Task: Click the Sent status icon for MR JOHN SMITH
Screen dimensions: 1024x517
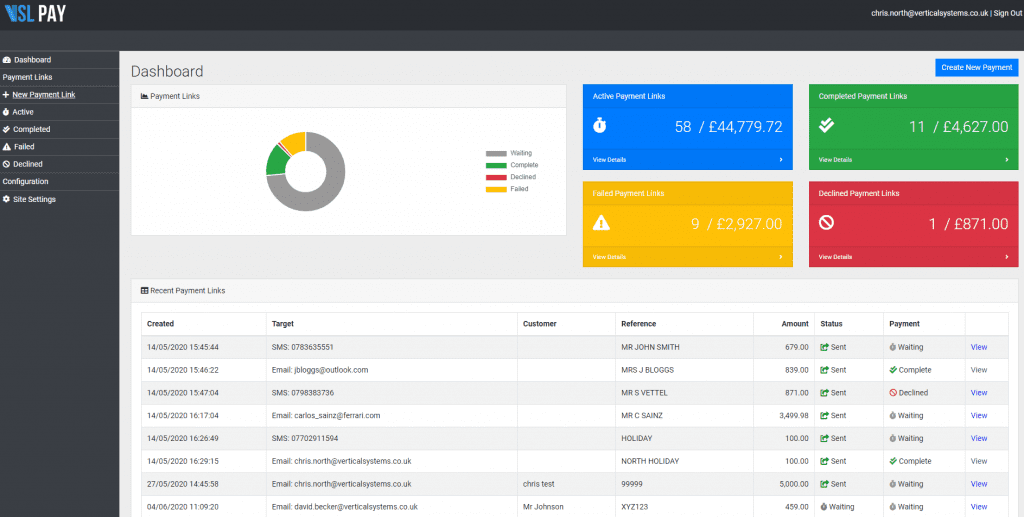Action: click(x=825, y=347)
